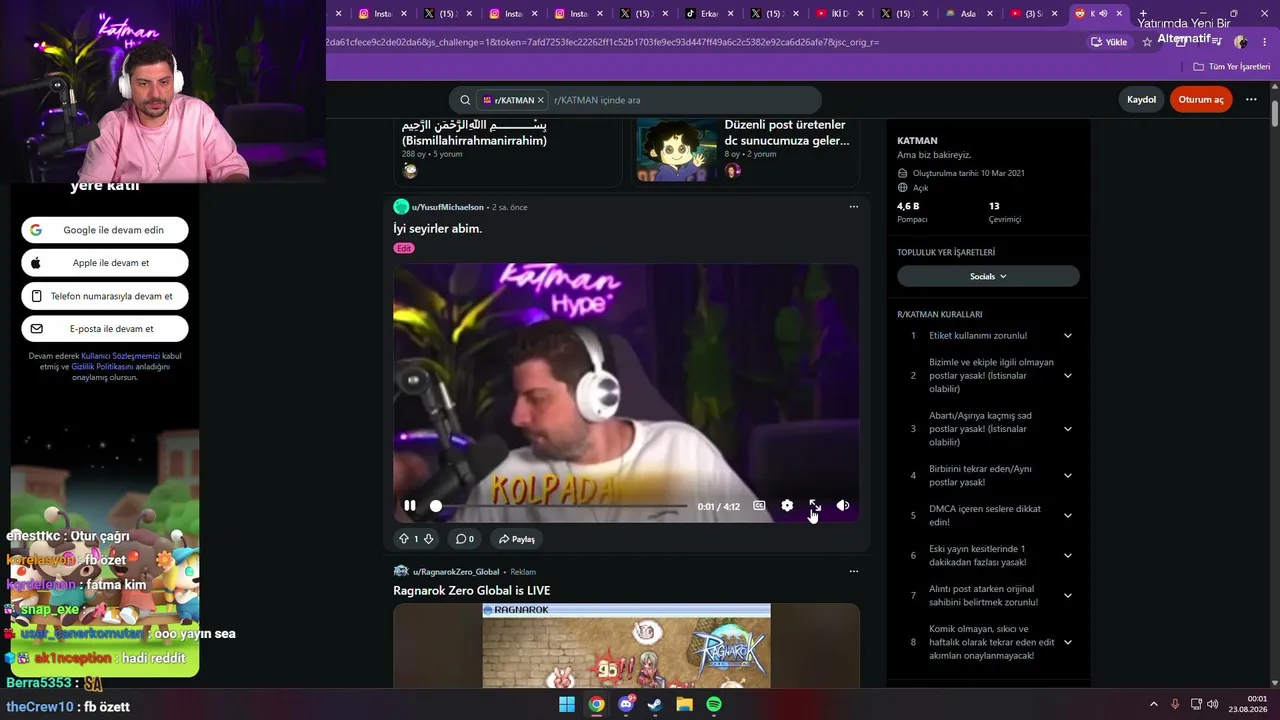
Task: Expand rule 6 Eski yayın kesitleri
Action: [1067, 556]
